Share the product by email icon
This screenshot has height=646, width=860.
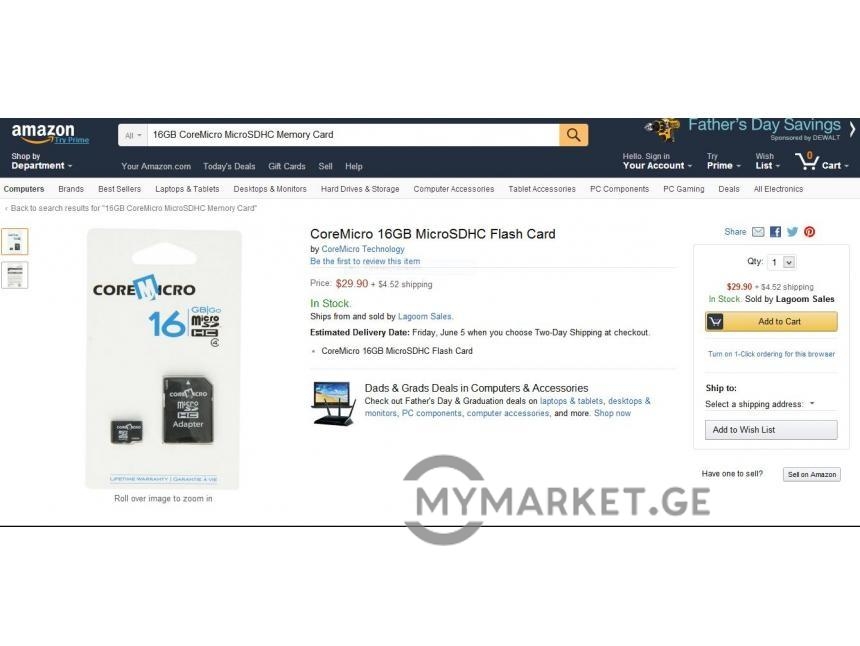758,232
